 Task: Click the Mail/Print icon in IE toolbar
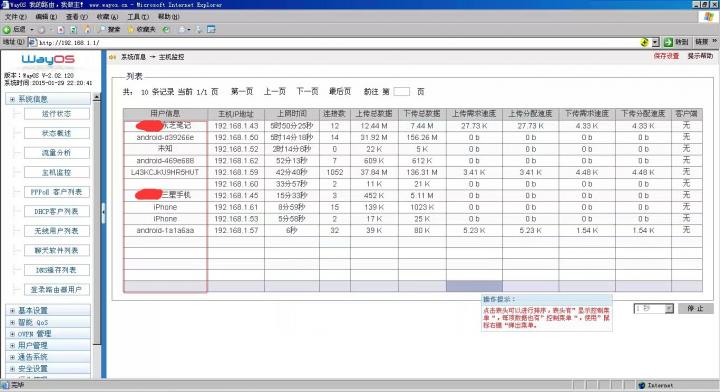pos(182,29)
